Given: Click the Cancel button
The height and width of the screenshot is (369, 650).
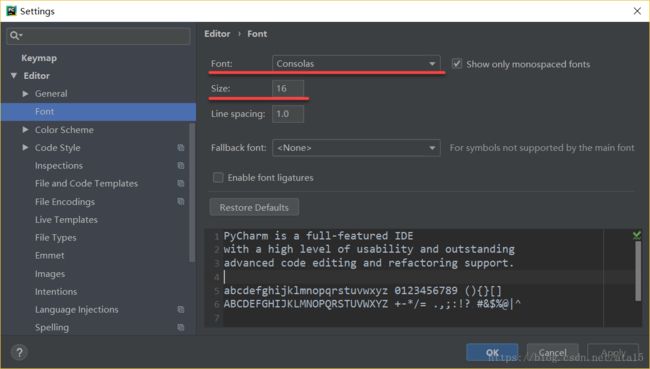Looking at the screenshot, I should pyautogui.click(x=553, y=352).
